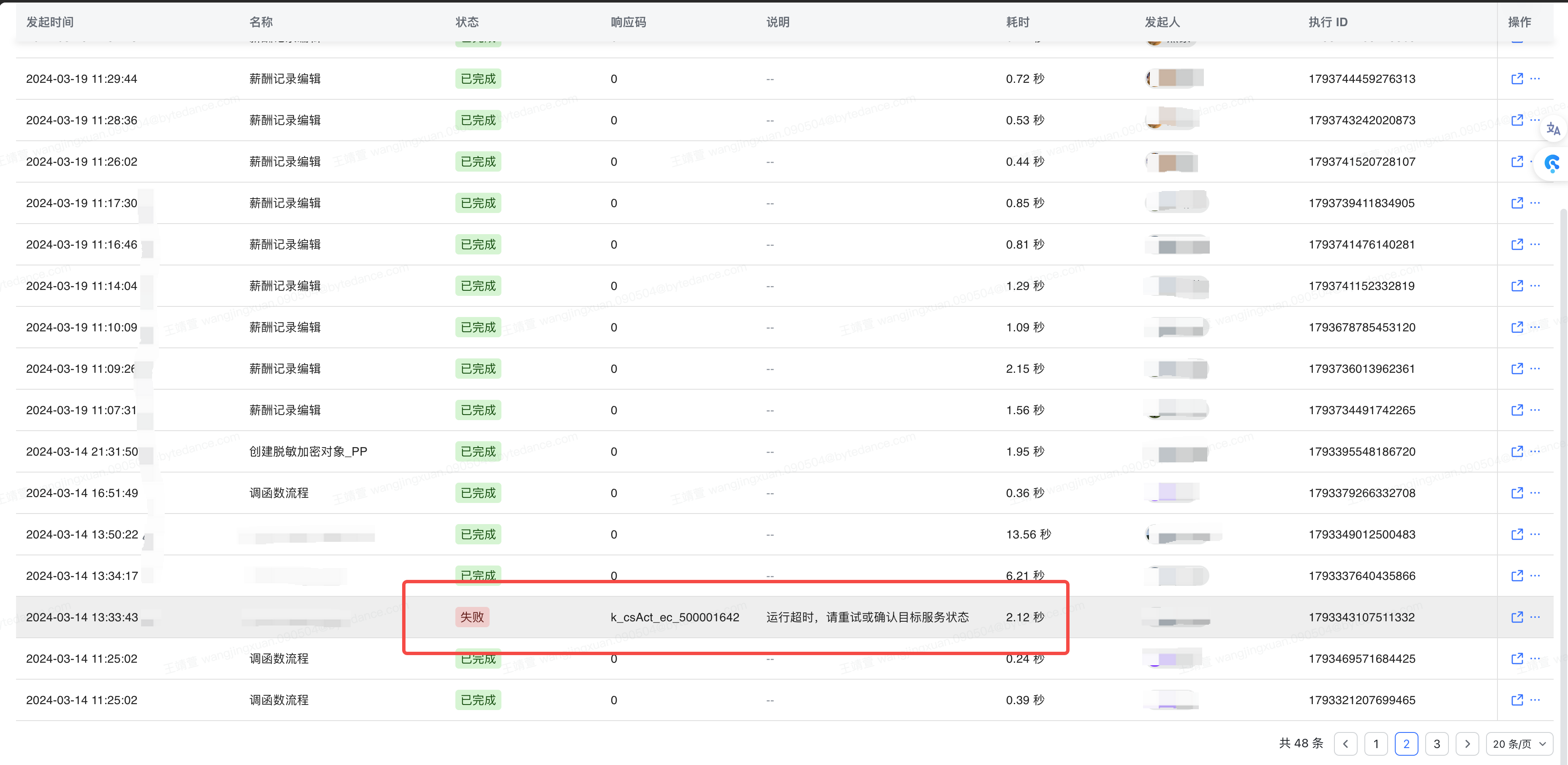1568x765 pixels.
Task: Open more options for execution 1793734491742265
Action: 1535,410
